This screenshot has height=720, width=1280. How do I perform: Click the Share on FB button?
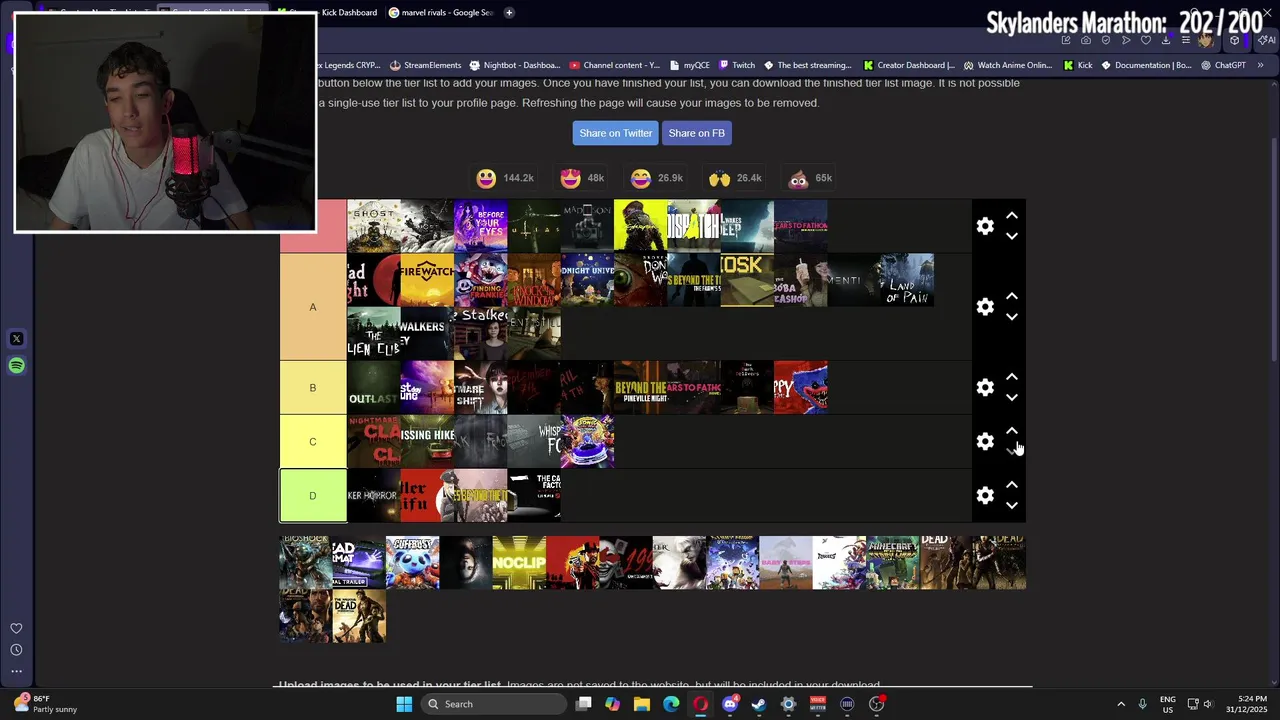(x=697, y=133)
